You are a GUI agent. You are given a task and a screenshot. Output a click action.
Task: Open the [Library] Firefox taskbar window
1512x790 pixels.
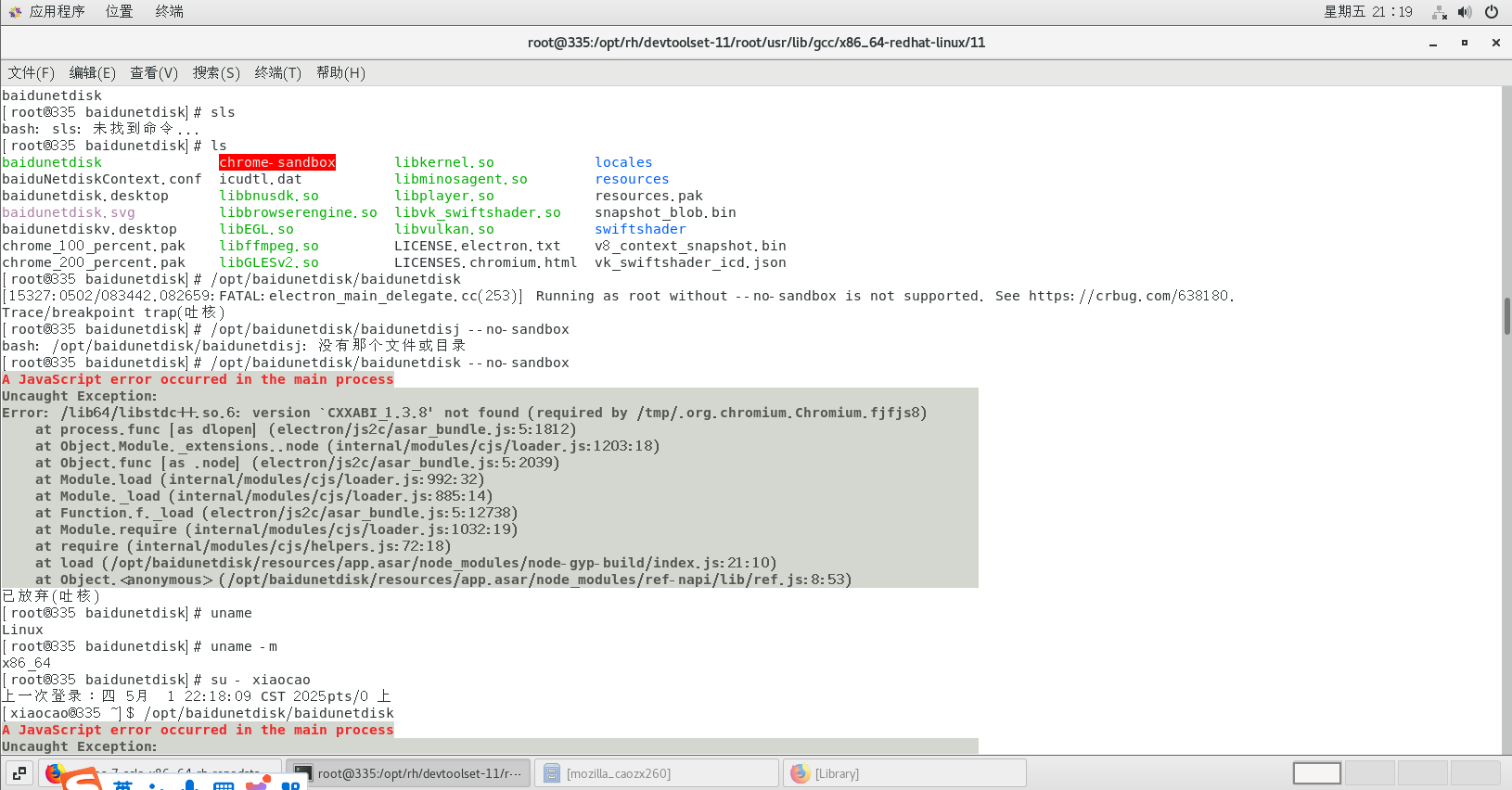(904, 772)
